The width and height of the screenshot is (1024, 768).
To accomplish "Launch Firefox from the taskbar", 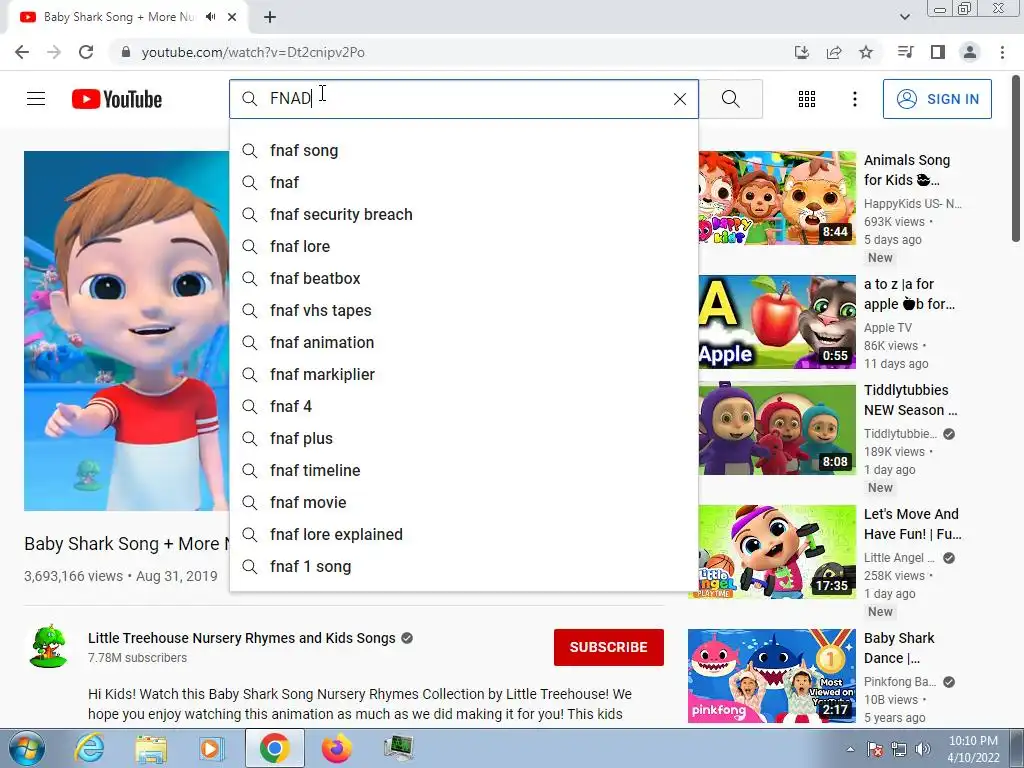I will [x=337, y=748].
